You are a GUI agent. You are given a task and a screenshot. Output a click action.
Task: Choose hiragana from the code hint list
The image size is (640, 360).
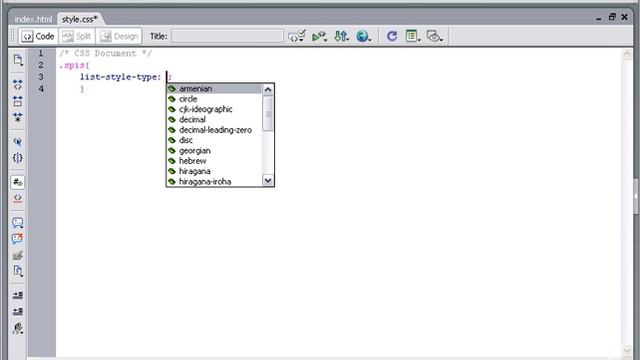[214, 171]
